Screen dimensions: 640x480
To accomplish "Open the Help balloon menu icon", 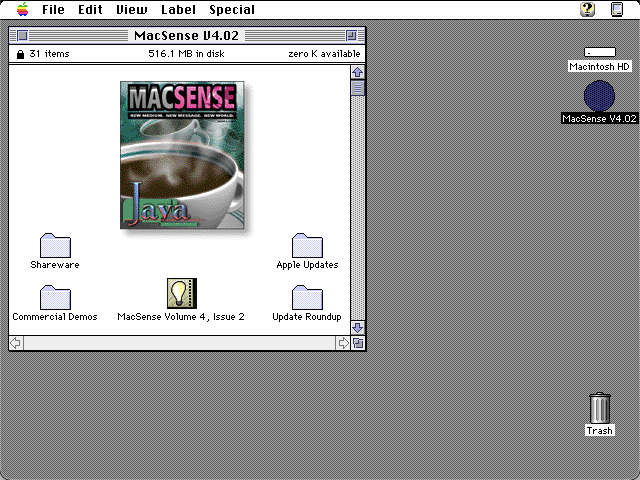I will pos(587,9).
